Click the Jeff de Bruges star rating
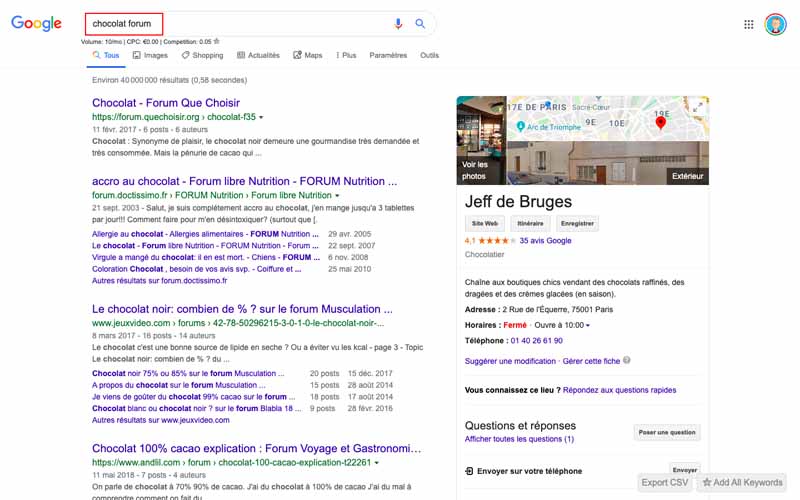The height and width of the screenshot is (500, 800). pos(496,240)
